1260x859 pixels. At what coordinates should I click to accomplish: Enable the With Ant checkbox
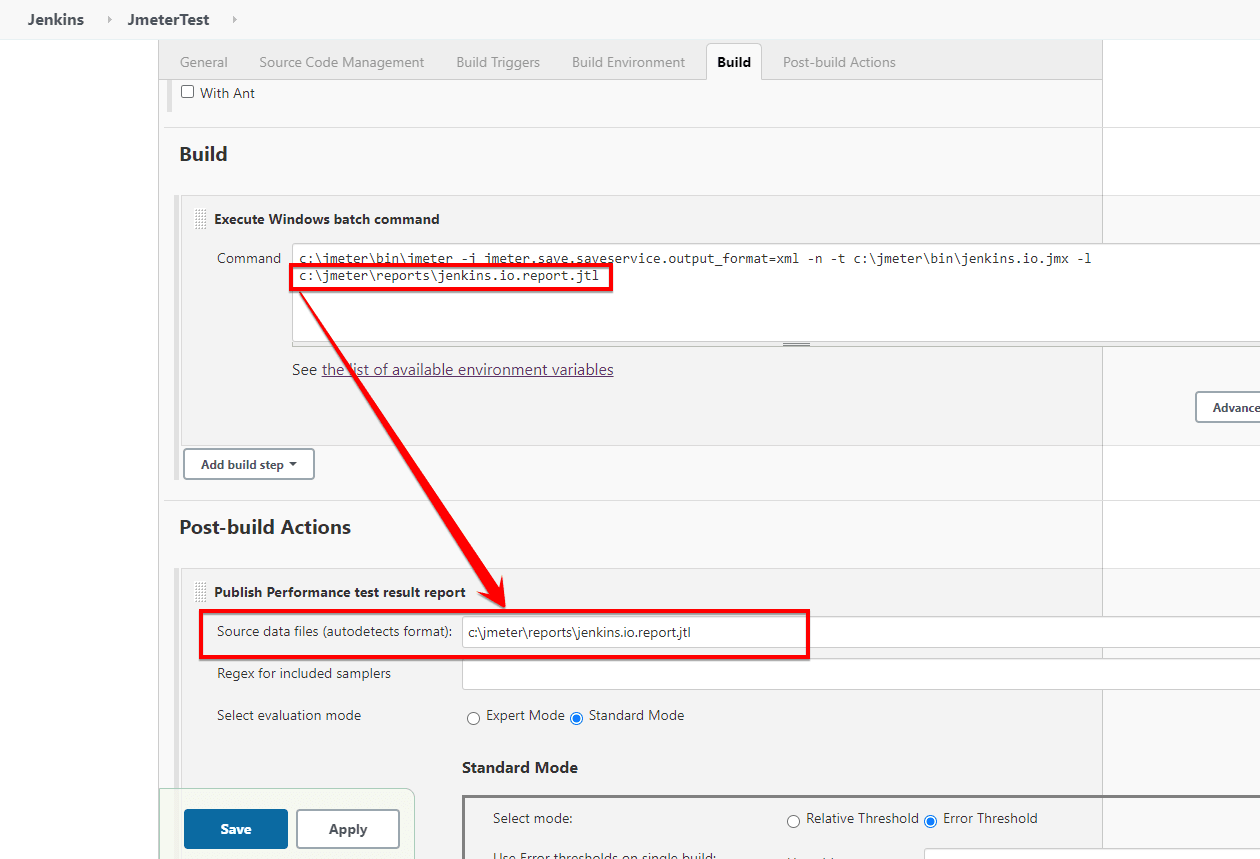187,92
